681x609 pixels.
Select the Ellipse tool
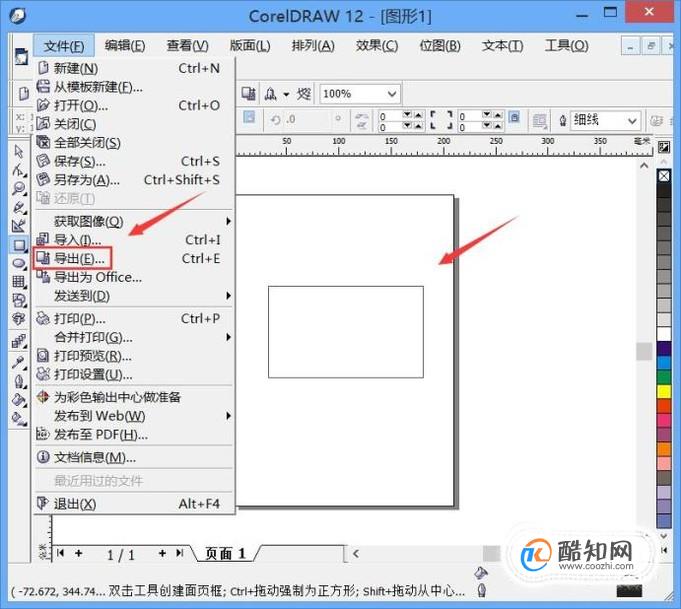pos(18,263)
